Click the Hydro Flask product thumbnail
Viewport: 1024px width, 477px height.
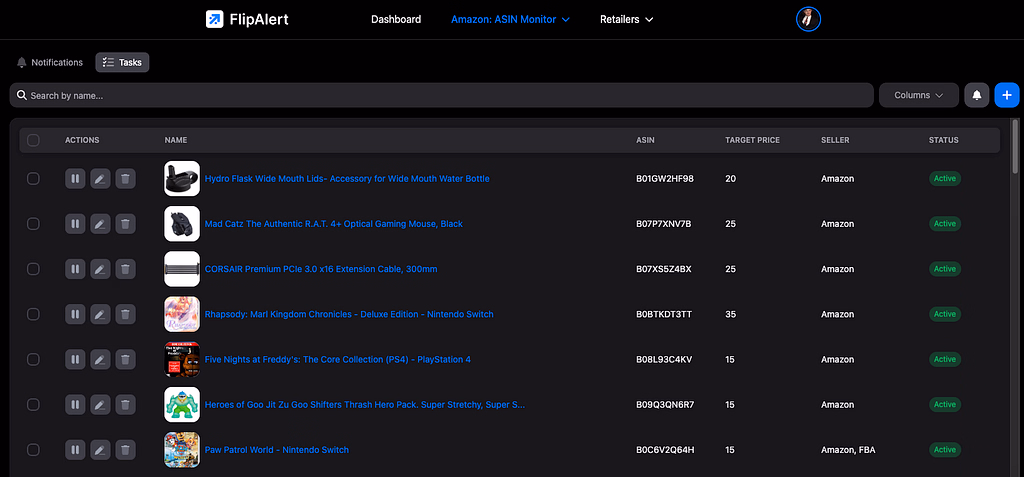182,178
